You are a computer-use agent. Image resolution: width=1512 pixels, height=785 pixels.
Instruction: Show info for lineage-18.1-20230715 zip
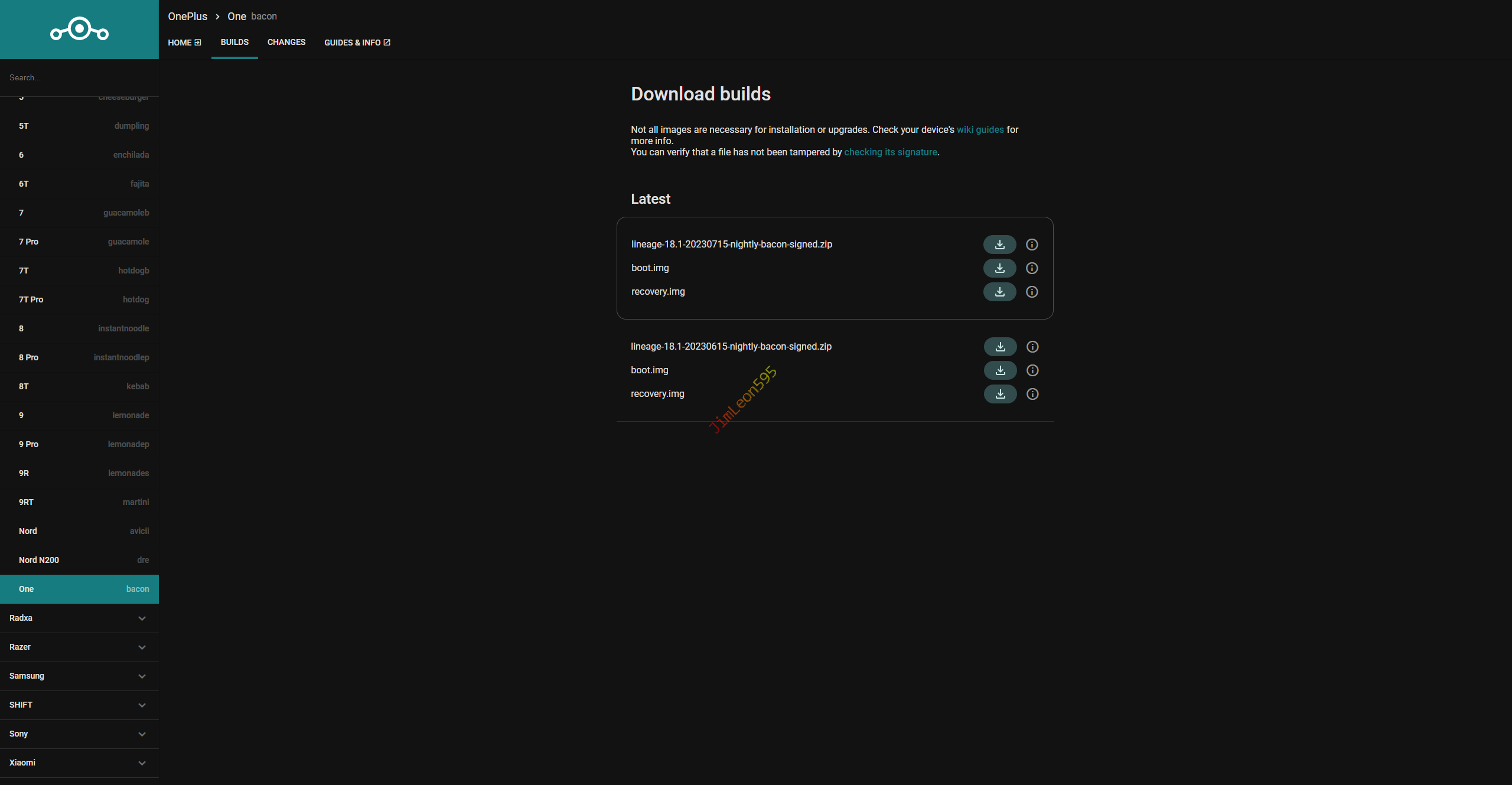pos(1032,245)
